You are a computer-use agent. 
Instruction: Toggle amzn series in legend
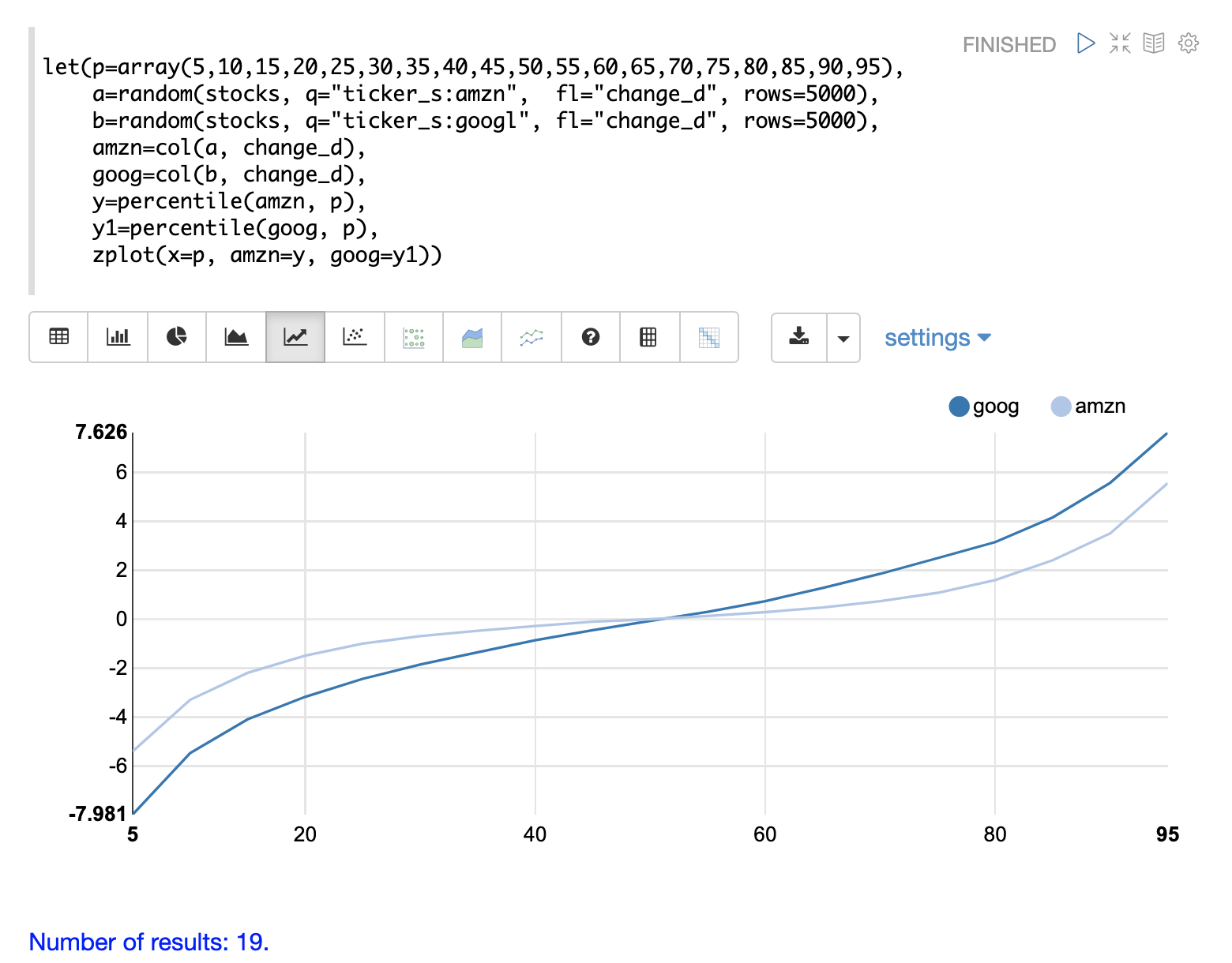click(1088, 407)
